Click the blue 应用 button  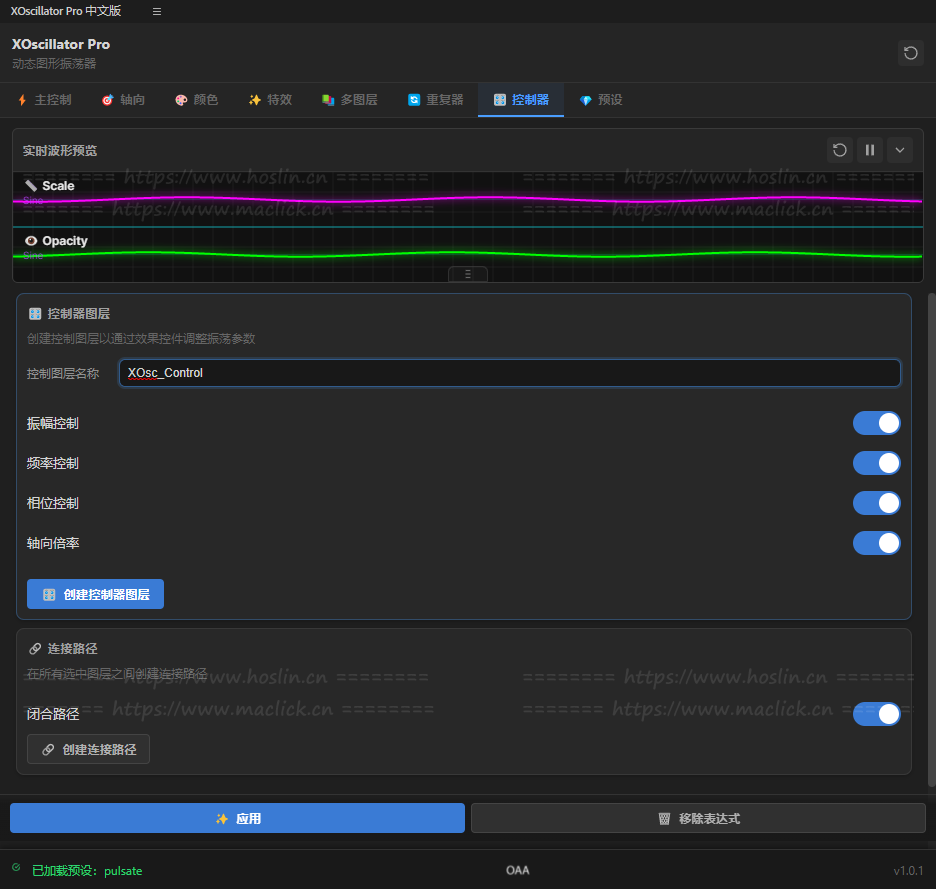point(238,819)
